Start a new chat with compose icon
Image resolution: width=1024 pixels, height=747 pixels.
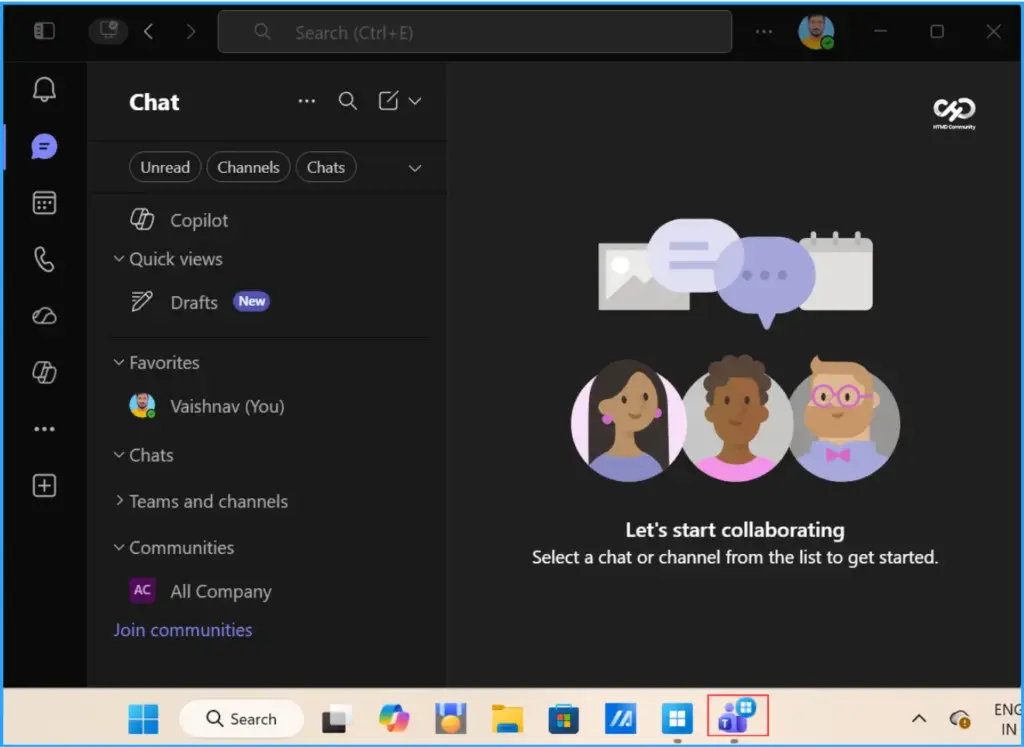point(389,101)
